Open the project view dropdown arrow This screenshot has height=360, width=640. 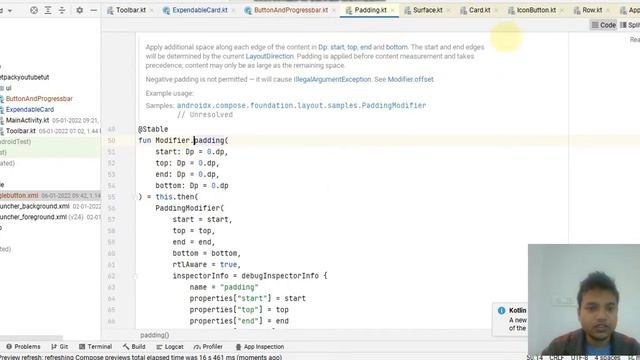10,11
